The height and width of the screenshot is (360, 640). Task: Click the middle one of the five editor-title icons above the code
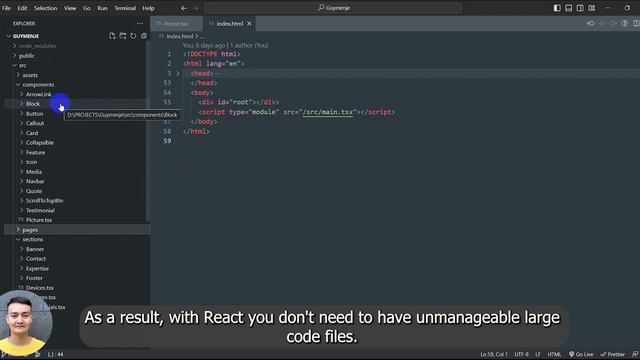(x=613, y=24)
